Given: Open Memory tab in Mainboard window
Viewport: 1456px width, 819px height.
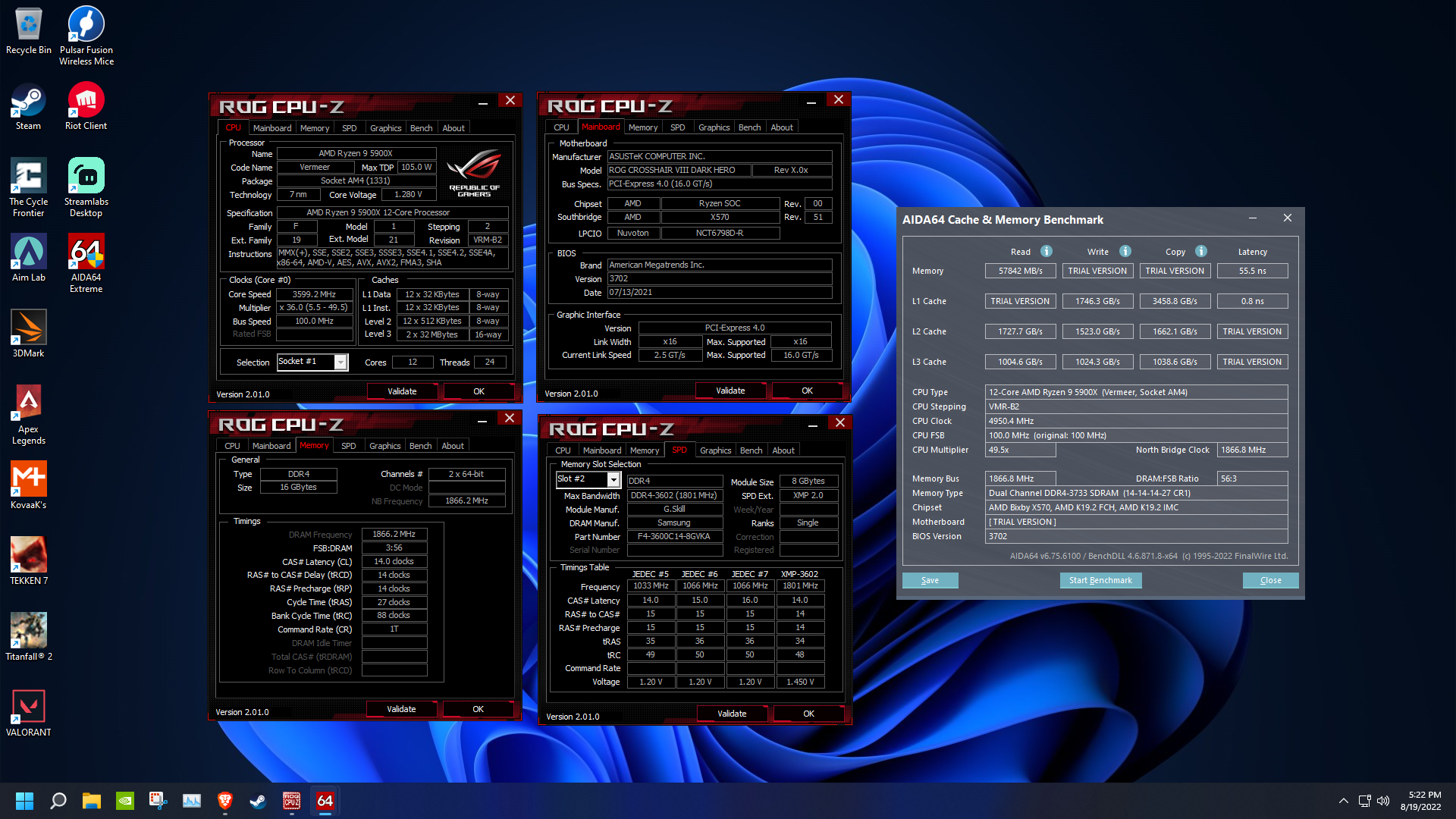Looking at the screenshot, I should [643, 127].
